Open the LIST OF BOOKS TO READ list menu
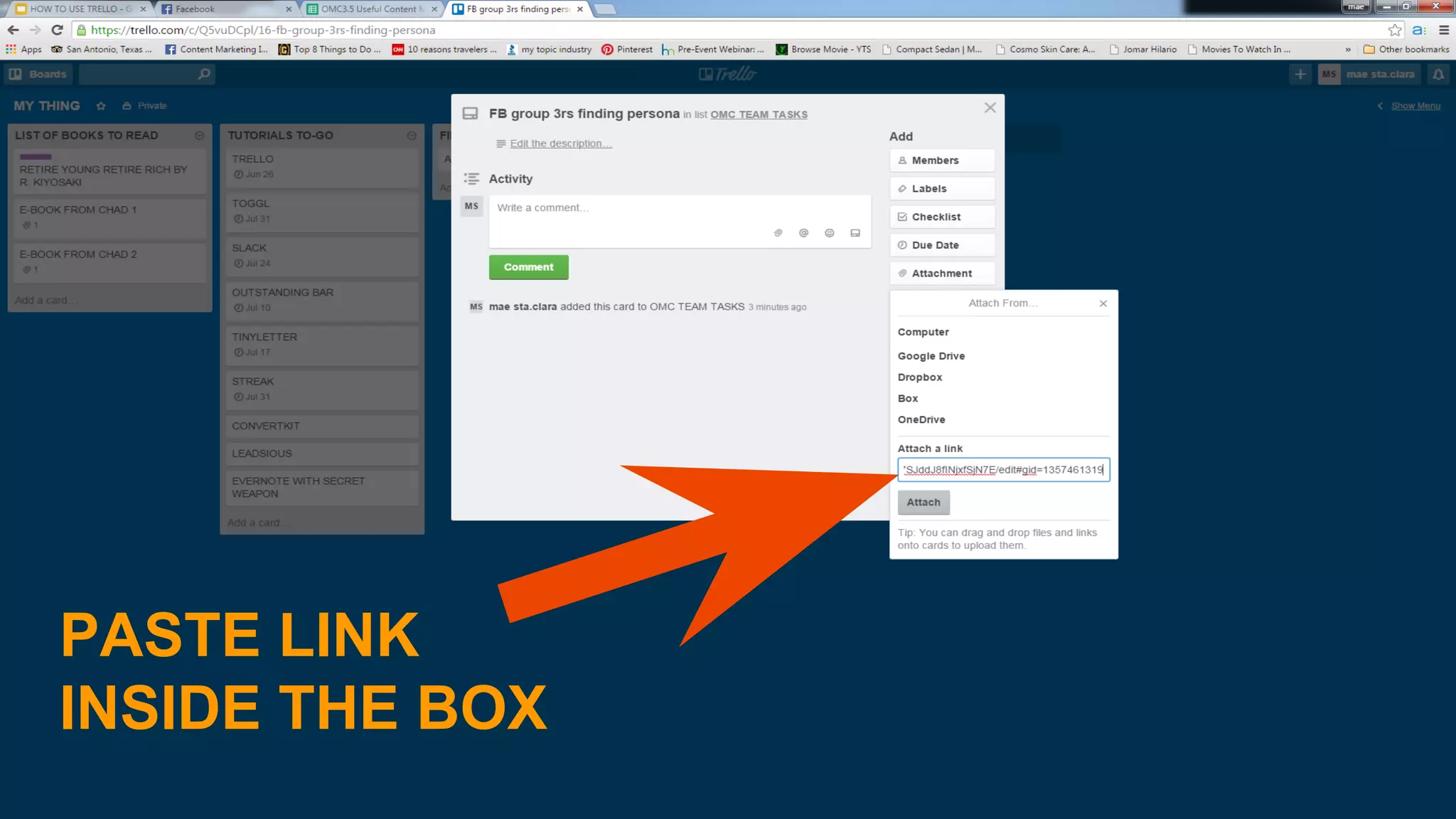 [x=200, y=136]
